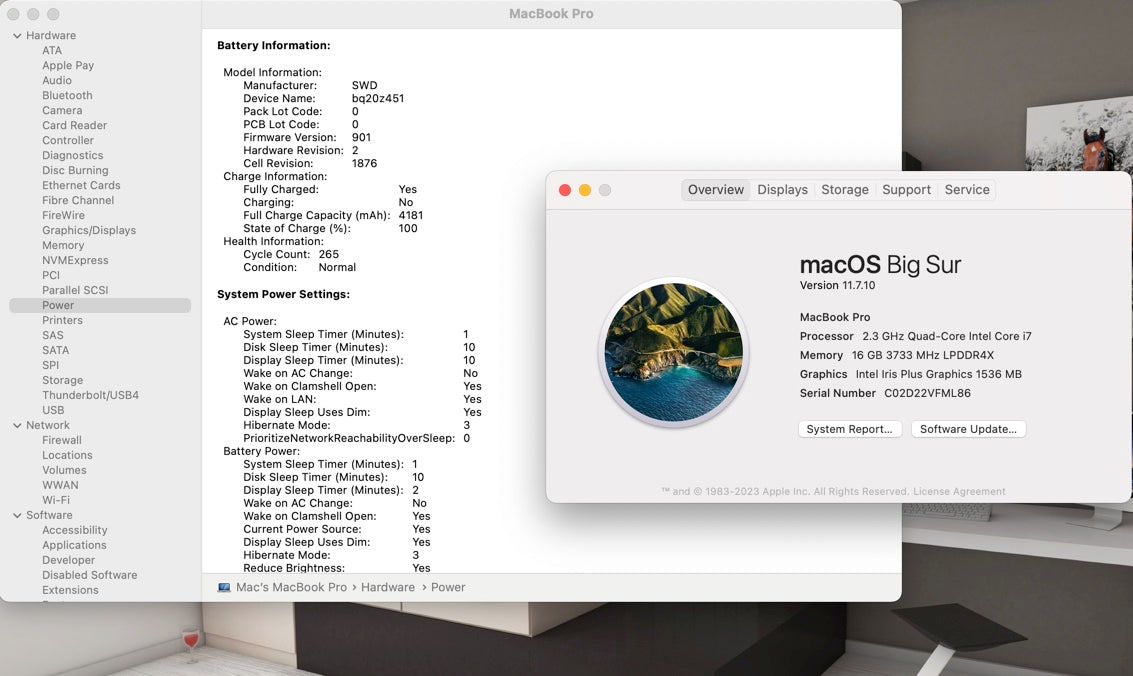Switch to the Displays tab

click(x=782, y=190)
